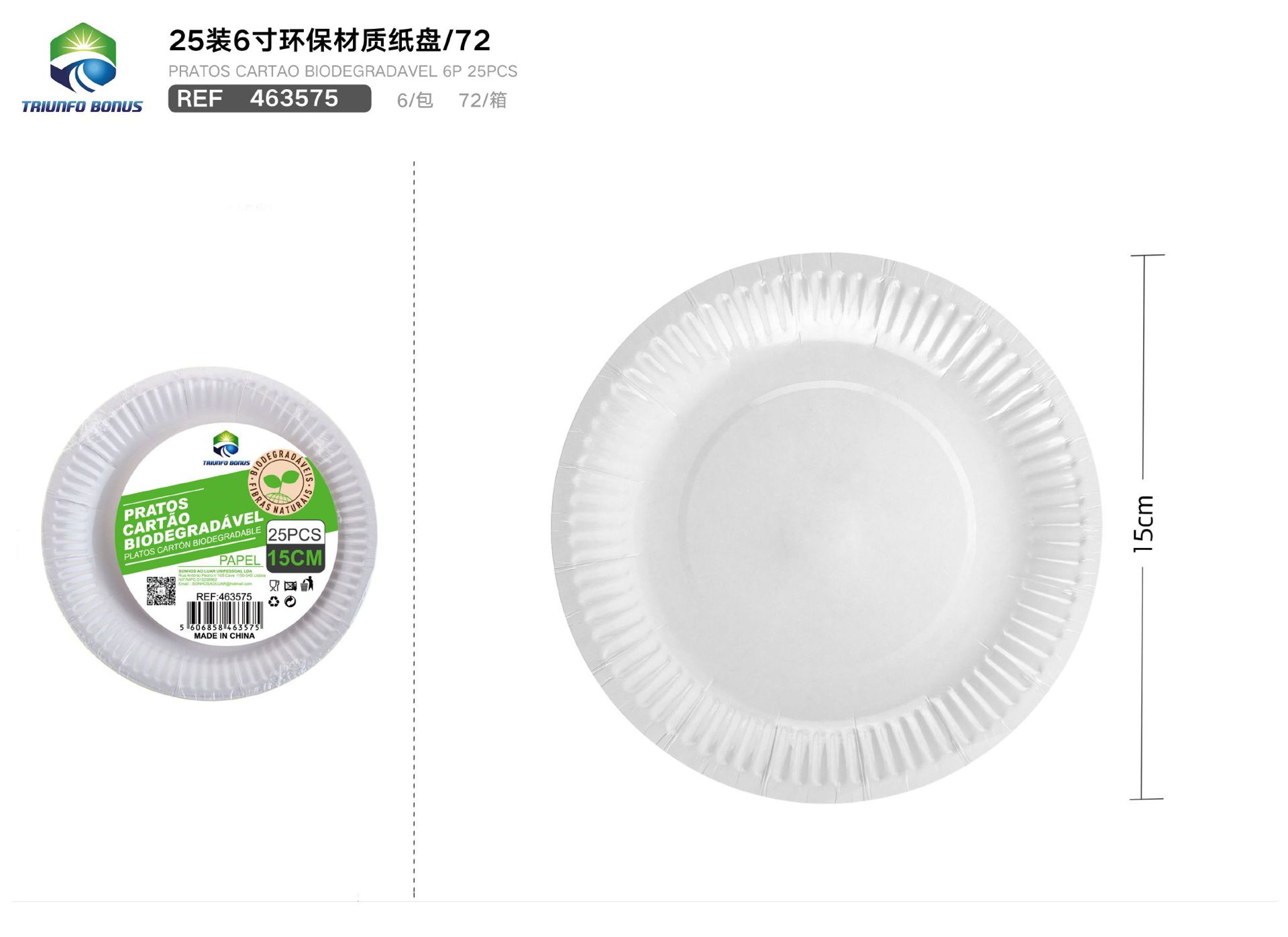Image resolution: width=1288 pixels, height=937 pixels.
Task: Click the PAPEL text on package label
Action: [239, 560]
